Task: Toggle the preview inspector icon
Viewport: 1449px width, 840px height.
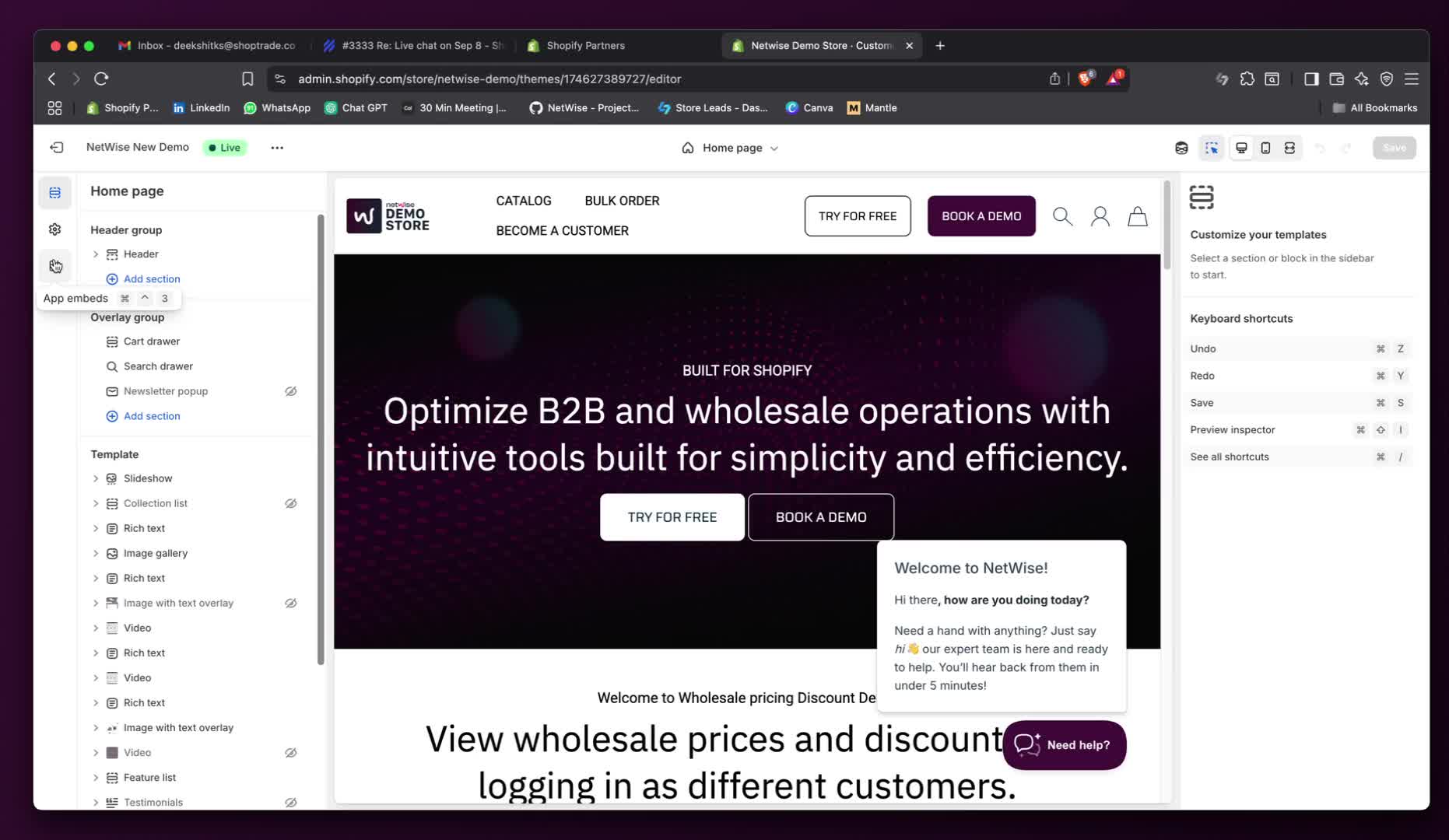Action: click(1212, 148)
